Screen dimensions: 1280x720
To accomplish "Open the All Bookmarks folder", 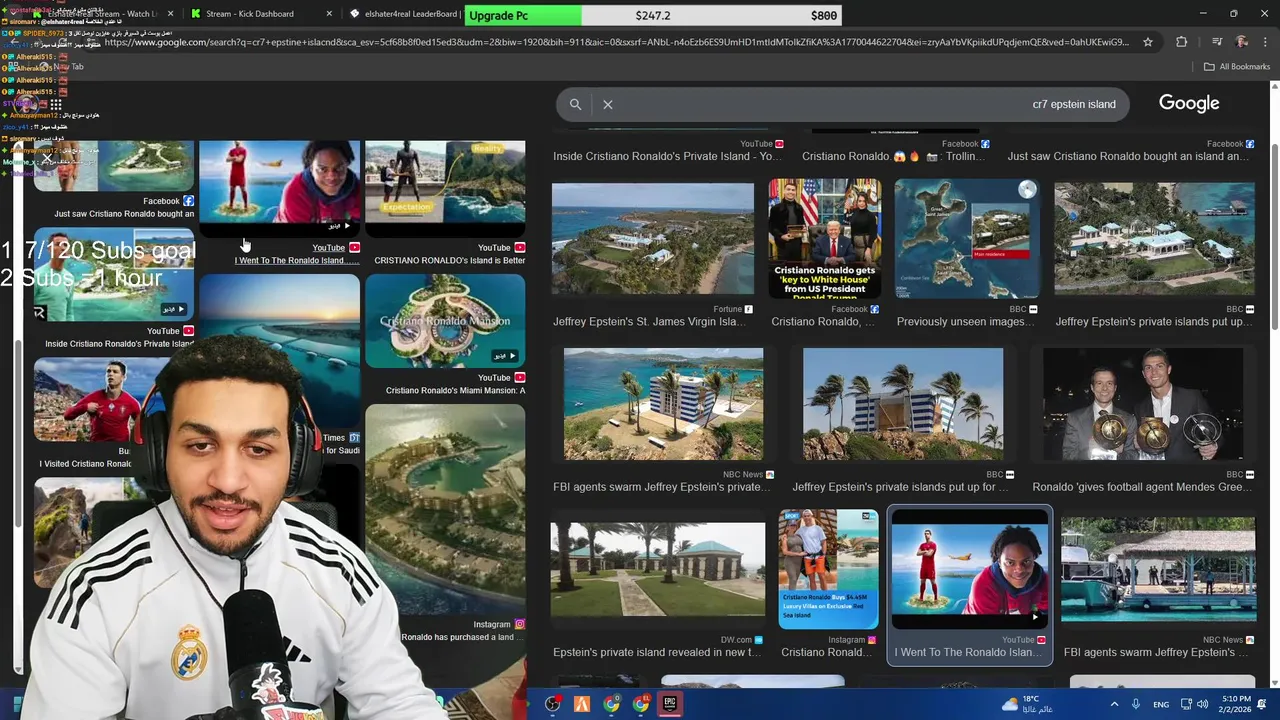I will click(x=1237, y=67).
